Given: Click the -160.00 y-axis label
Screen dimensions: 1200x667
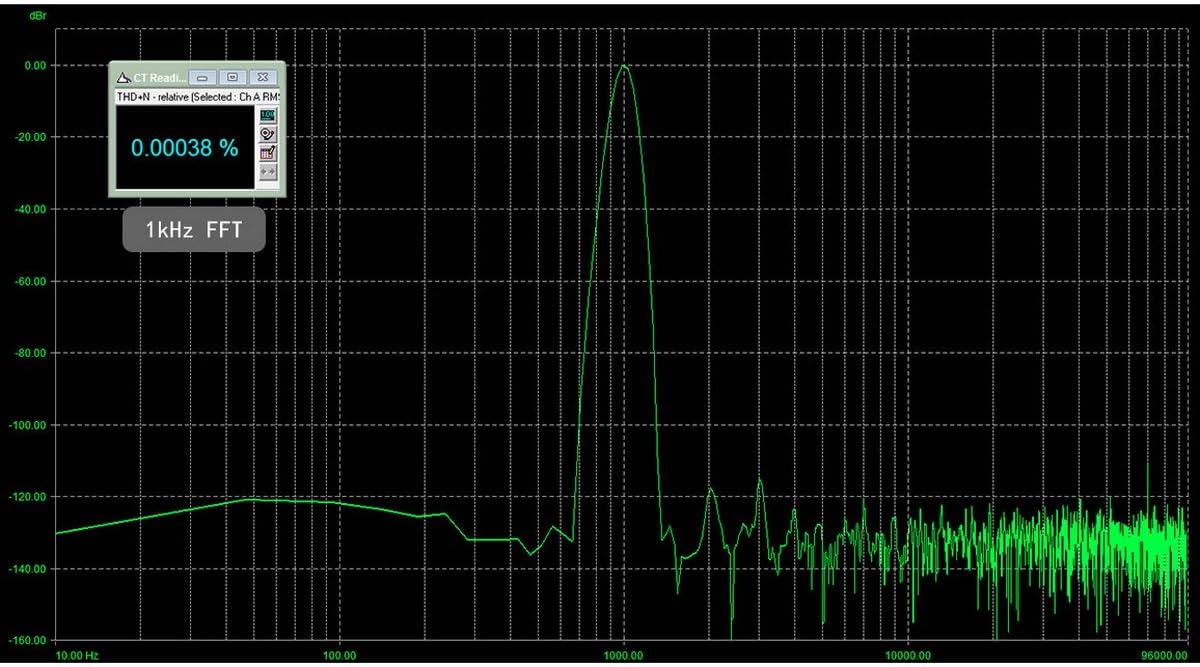Looking at the screenshot, I should click(27, 641).
